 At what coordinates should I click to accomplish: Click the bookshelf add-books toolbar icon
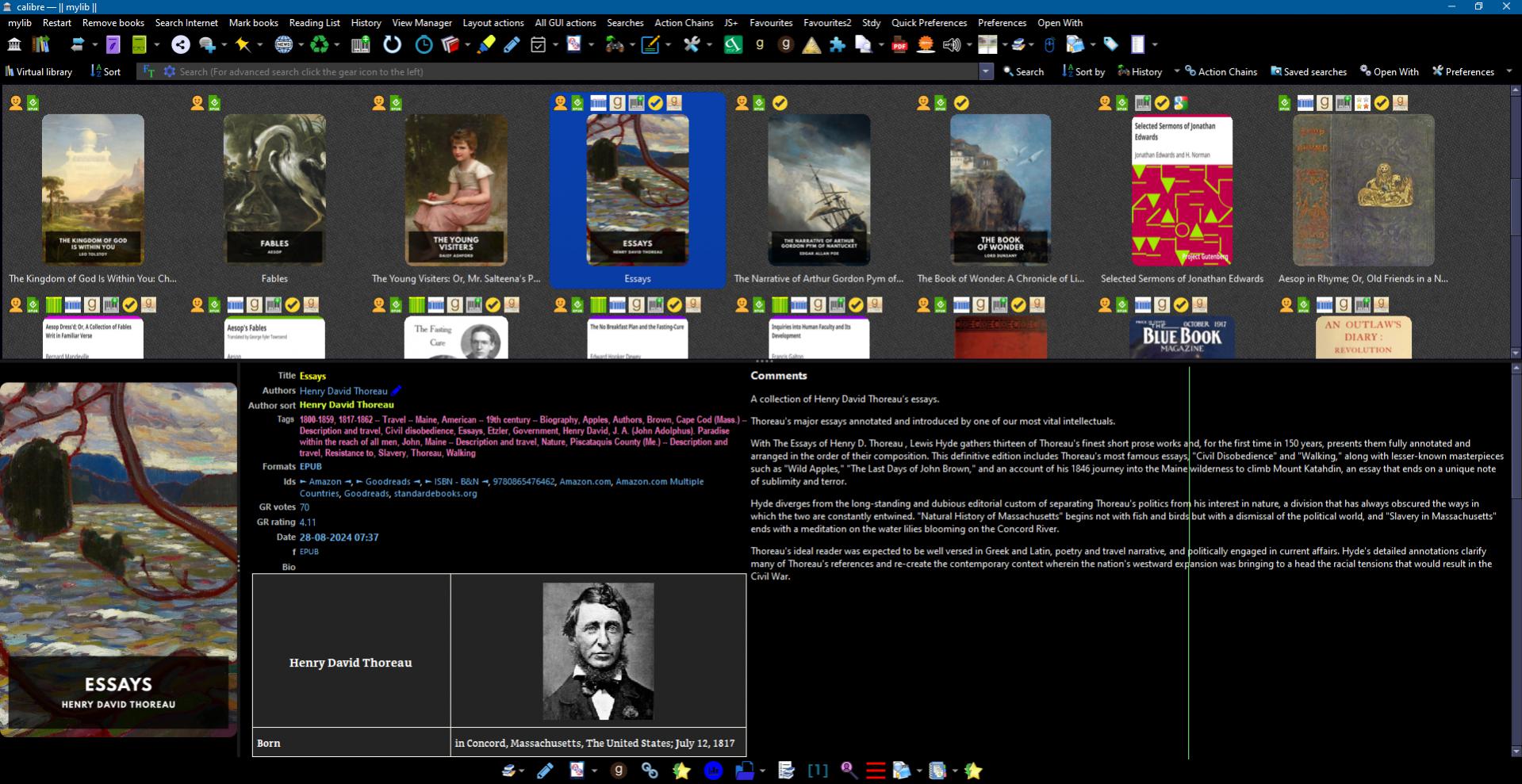click(40, 45)
